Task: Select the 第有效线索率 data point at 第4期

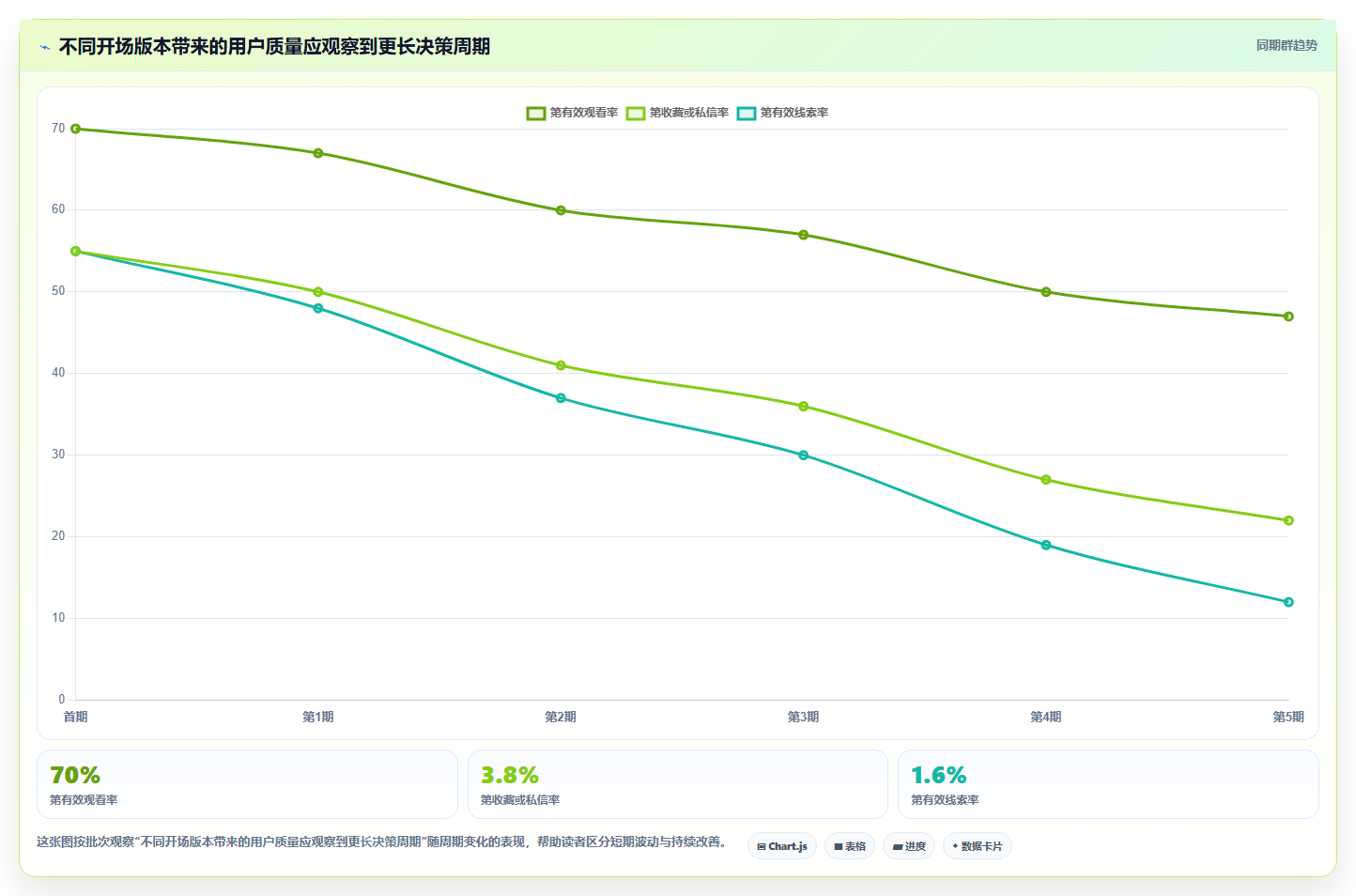Action: point(1046,545)
